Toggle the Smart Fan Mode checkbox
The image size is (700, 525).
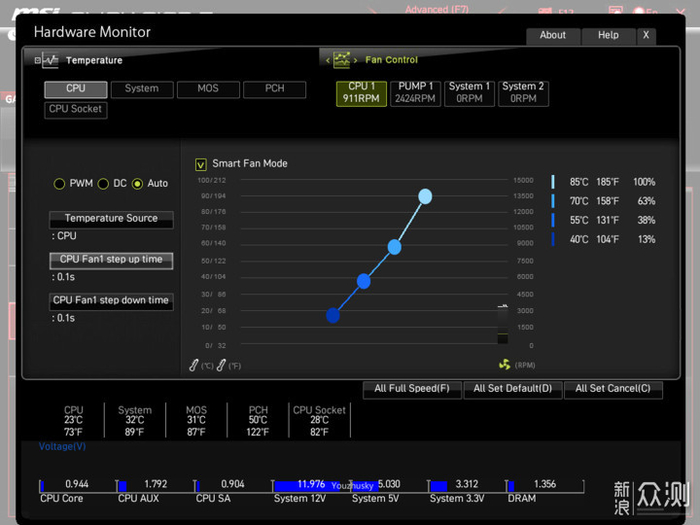201,164
